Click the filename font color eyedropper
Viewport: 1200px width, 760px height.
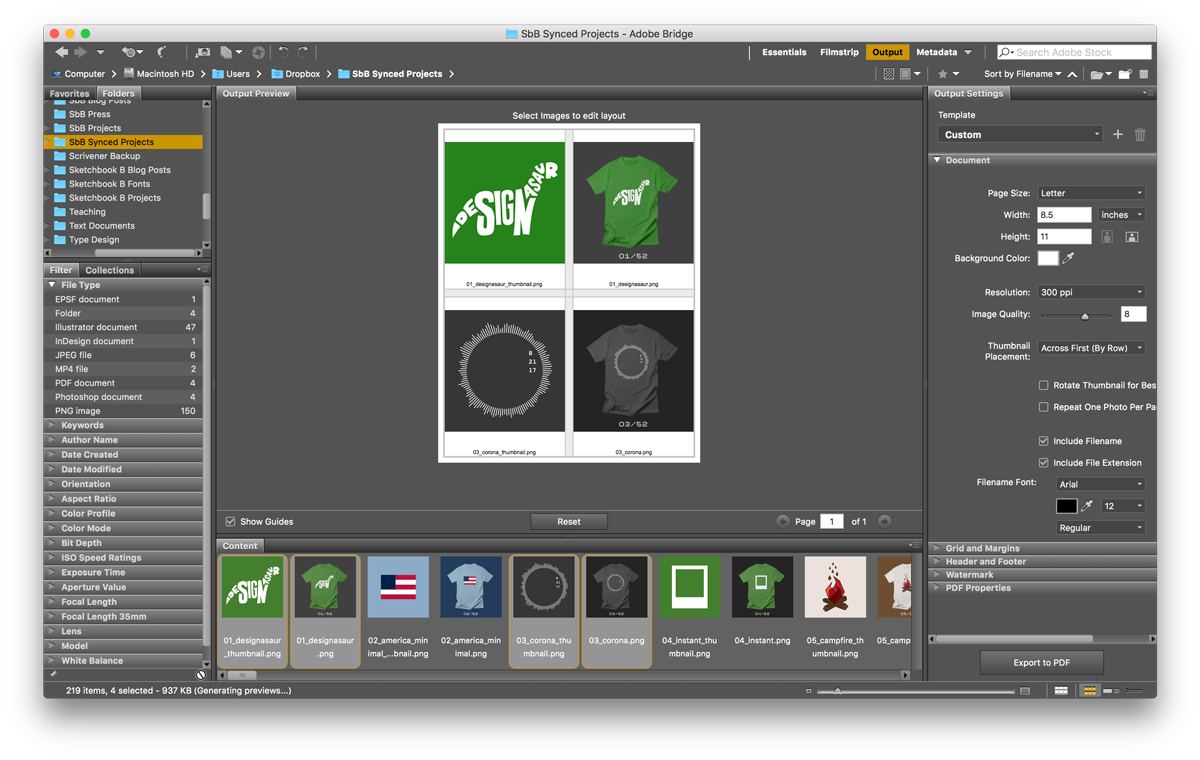tap(1088, 506)
